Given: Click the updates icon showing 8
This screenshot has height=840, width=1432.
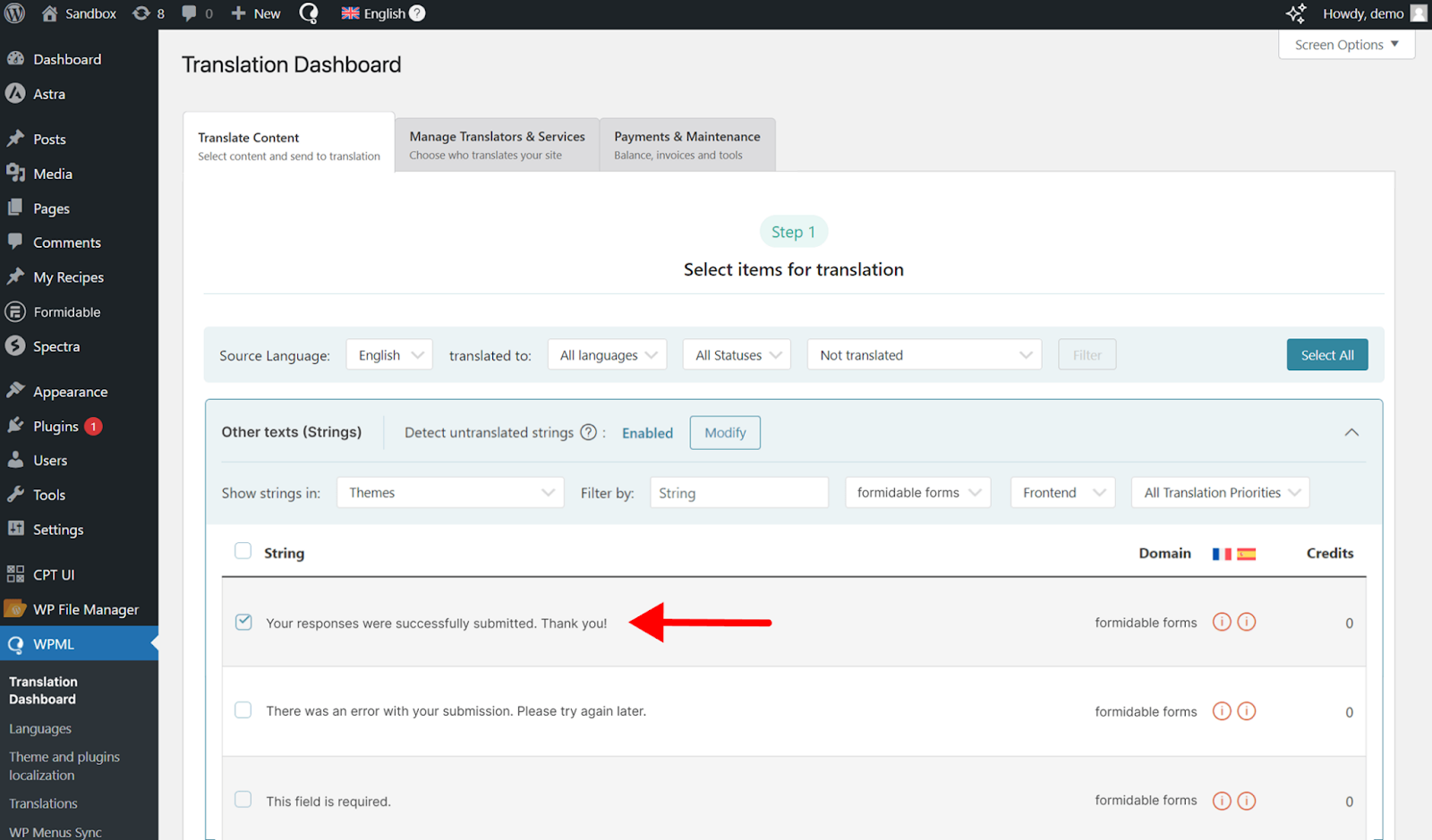Looking at the screenshot, I should pyautogui.click(x=141, y=13).
